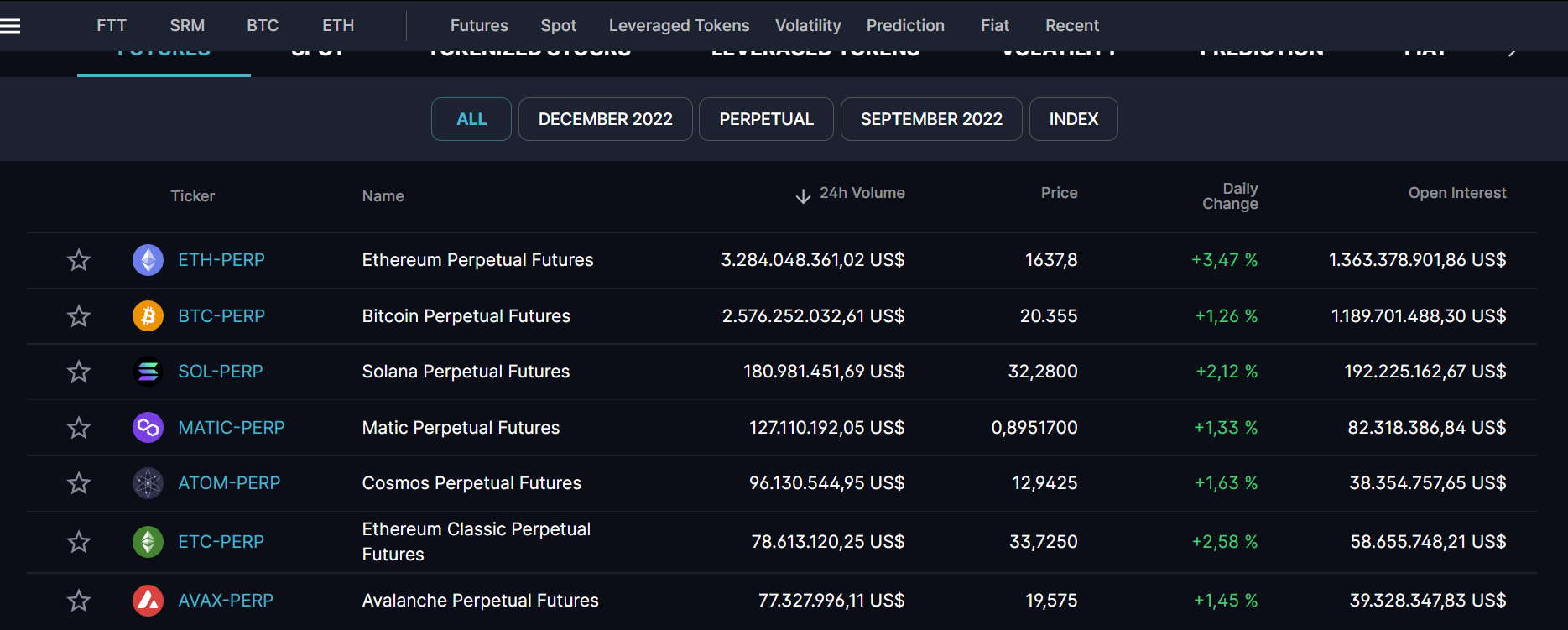
Task: Toggle favorite star for SOL-PERP
Action: (x=79, y=372)
